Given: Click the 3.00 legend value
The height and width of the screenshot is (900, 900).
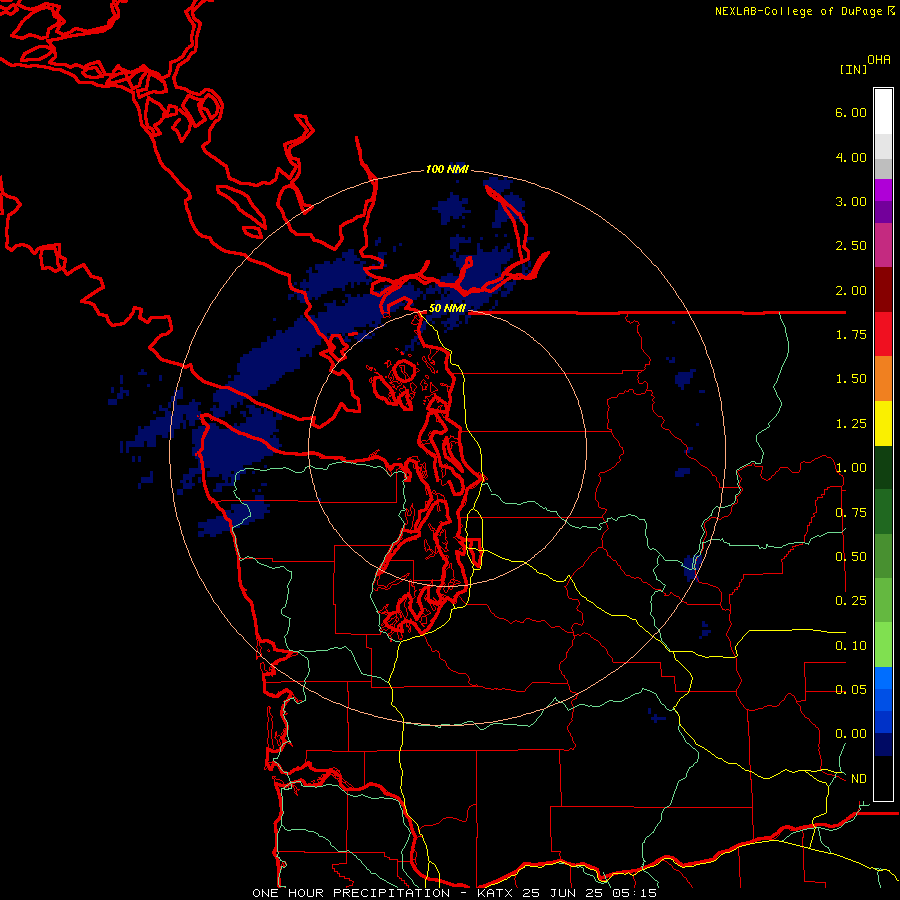Looking at the screenshot, I should 851,201.
